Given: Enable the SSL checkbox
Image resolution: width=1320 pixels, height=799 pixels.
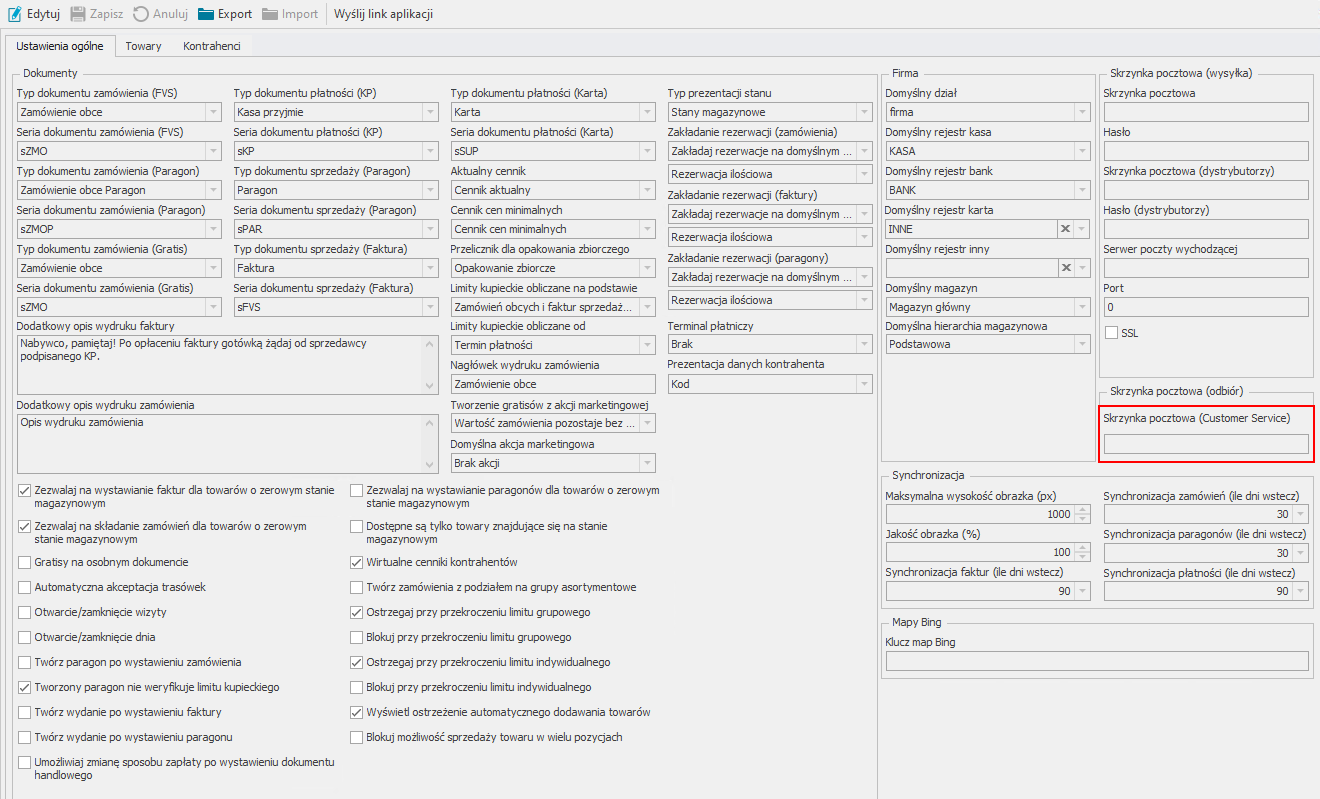Looking at the screenshot, I should 1111,332.
